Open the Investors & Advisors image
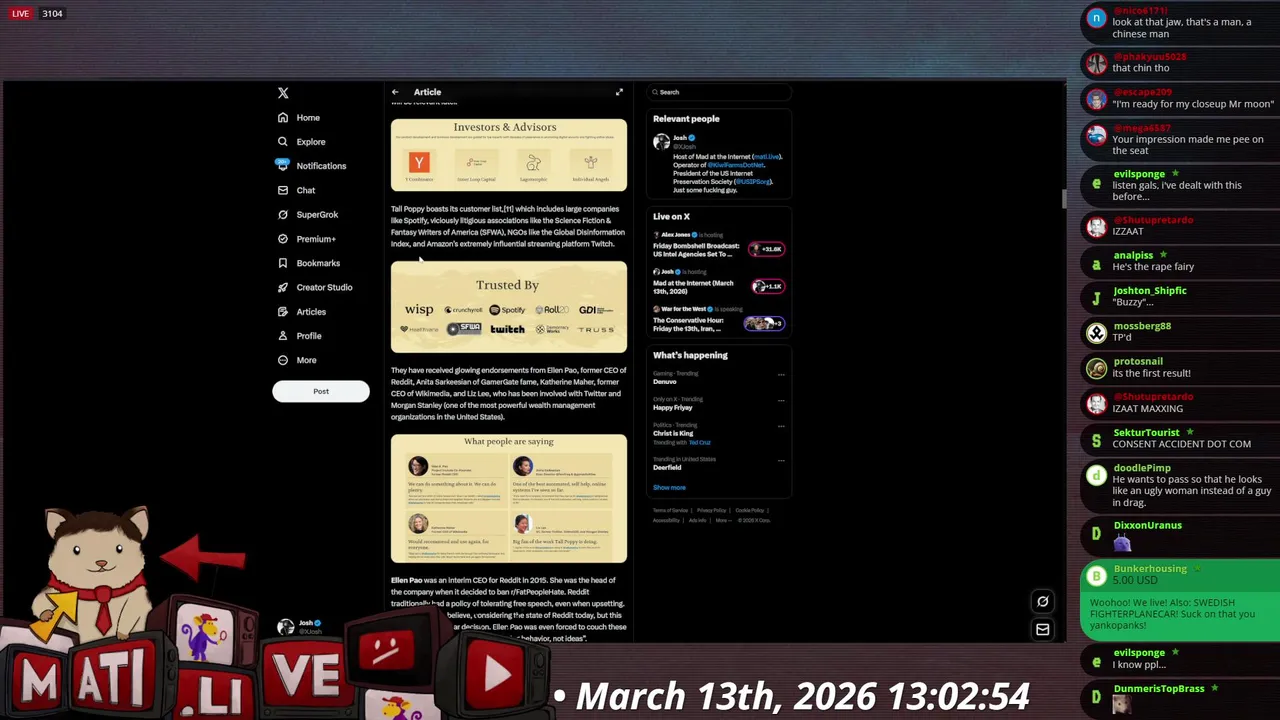 click(x=509, y=155)
